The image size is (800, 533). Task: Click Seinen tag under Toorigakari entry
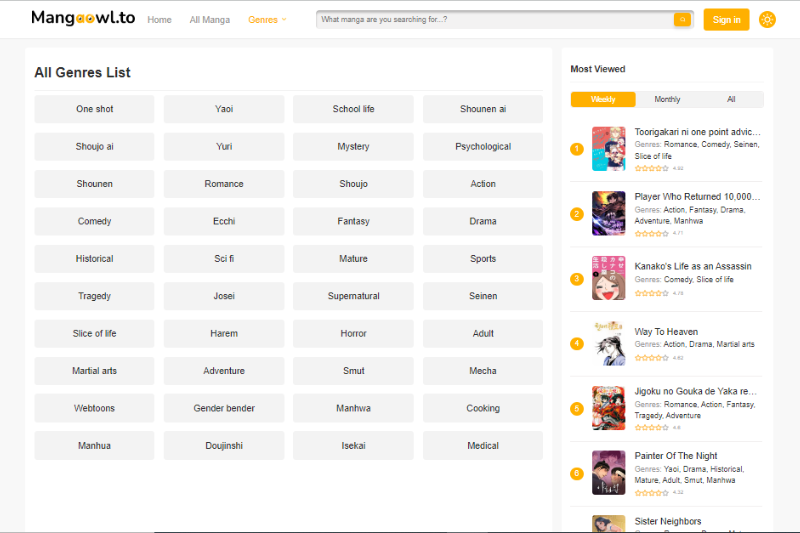[x=746, y=145]
